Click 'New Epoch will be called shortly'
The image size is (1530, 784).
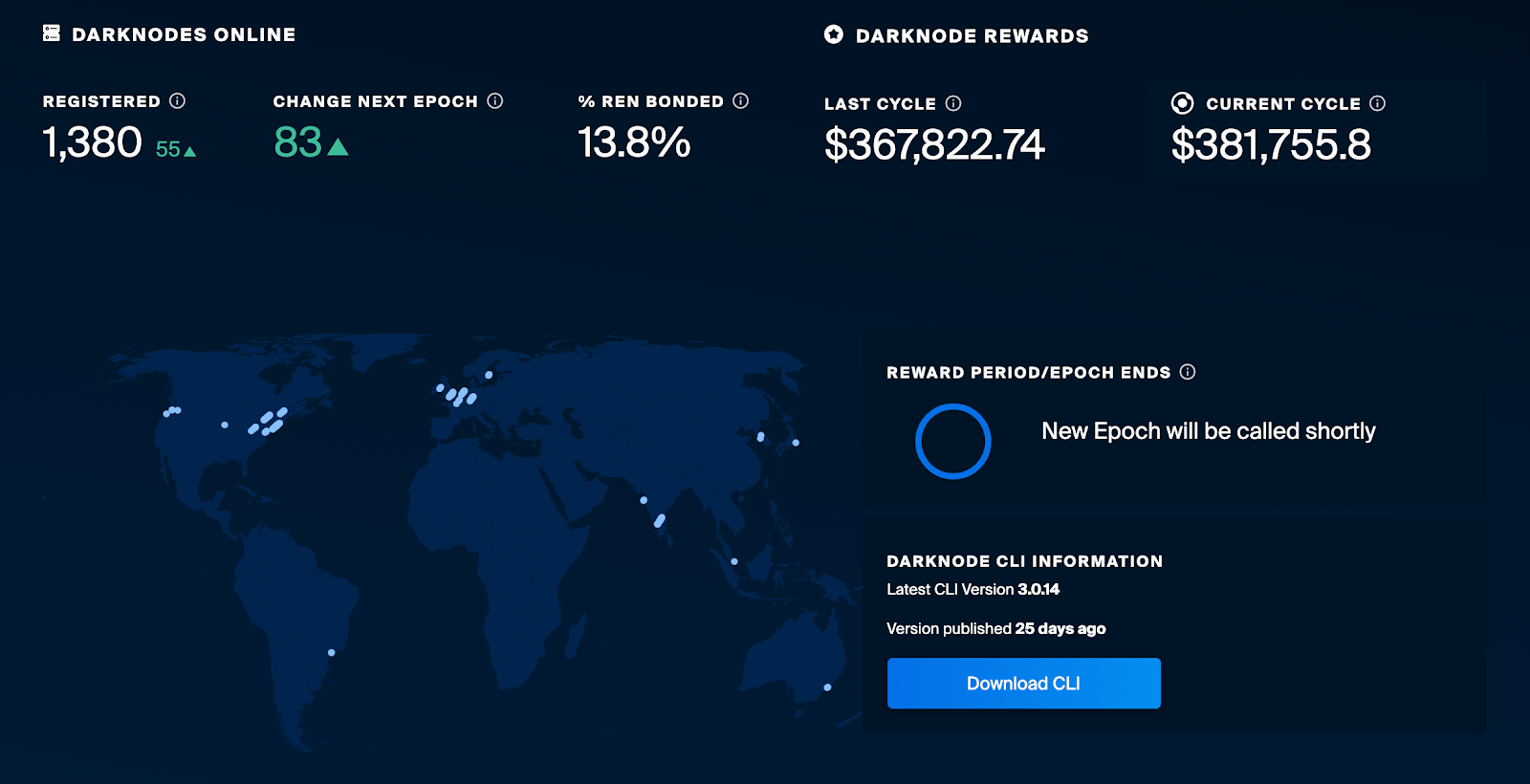pyautogui.click(x=1209, y=431)
